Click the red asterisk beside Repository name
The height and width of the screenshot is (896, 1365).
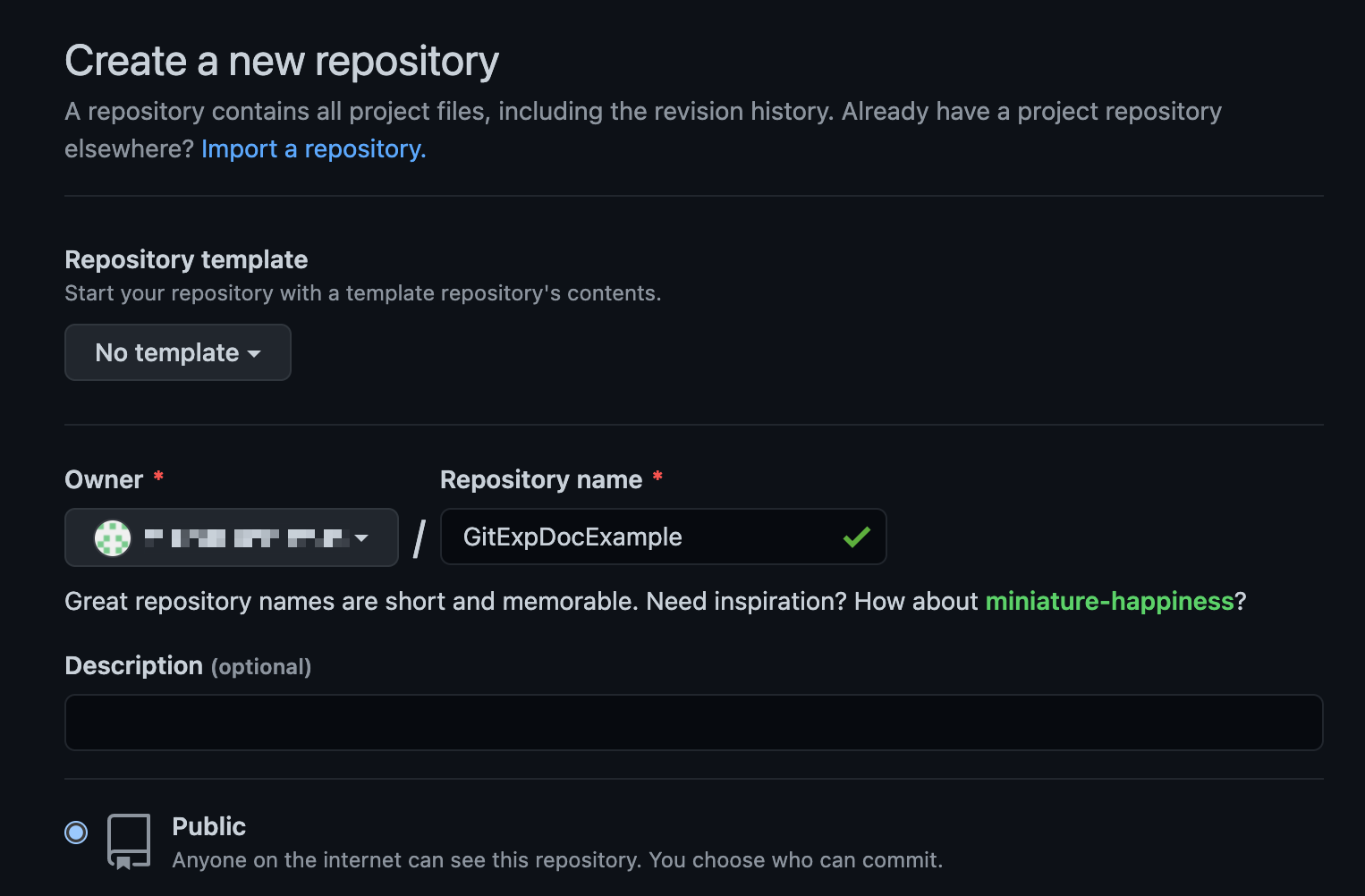[657, 477]
